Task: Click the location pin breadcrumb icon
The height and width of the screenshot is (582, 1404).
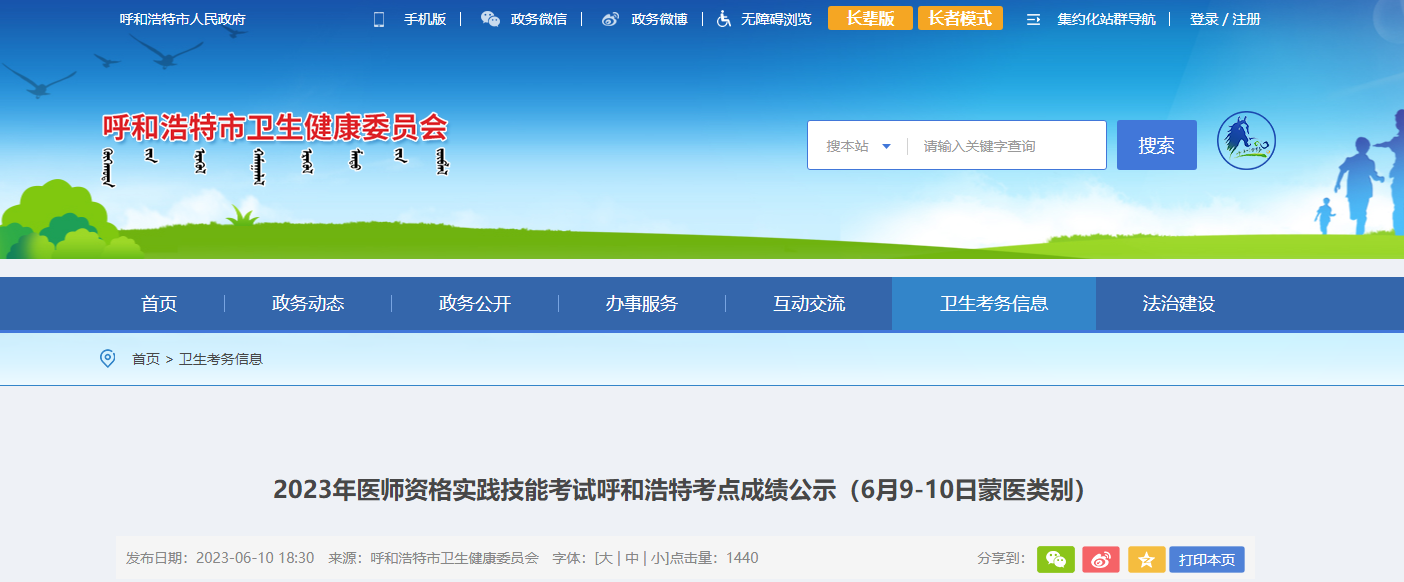Action: point(108,358)
